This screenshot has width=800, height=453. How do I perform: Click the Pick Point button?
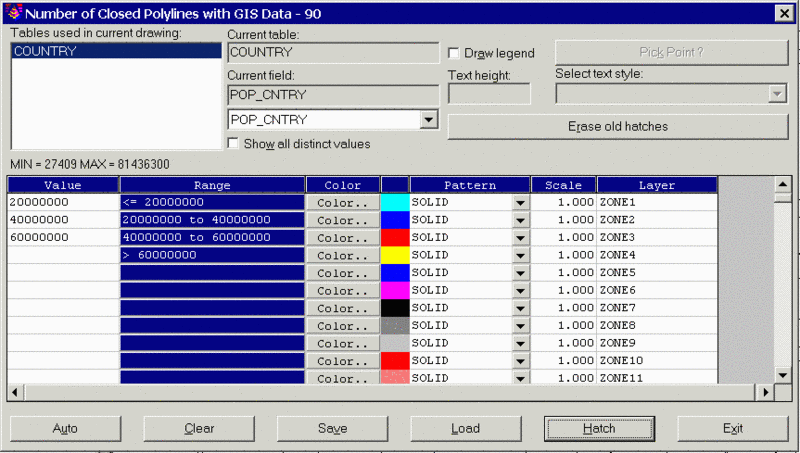click(x=671, y=53)
